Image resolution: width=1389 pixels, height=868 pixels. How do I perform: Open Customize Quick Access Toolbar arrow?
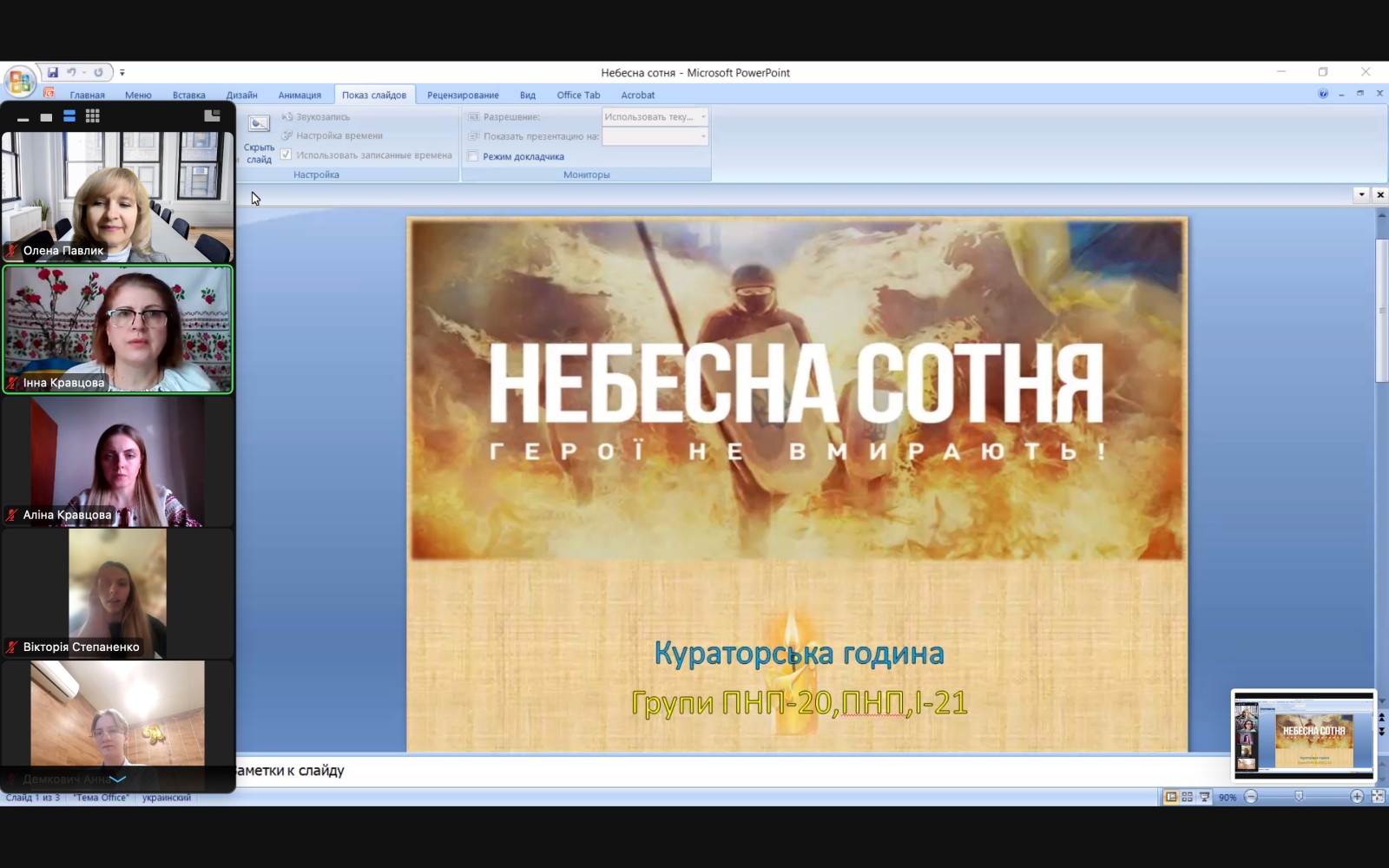pos(122,73)
